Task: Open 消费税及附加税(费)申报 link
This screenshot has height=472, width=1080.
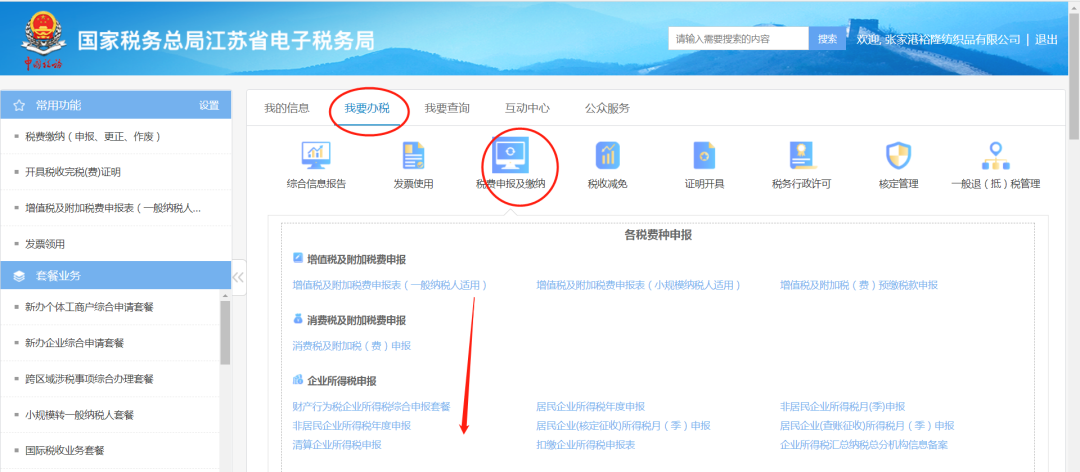Action: point(351,346)
